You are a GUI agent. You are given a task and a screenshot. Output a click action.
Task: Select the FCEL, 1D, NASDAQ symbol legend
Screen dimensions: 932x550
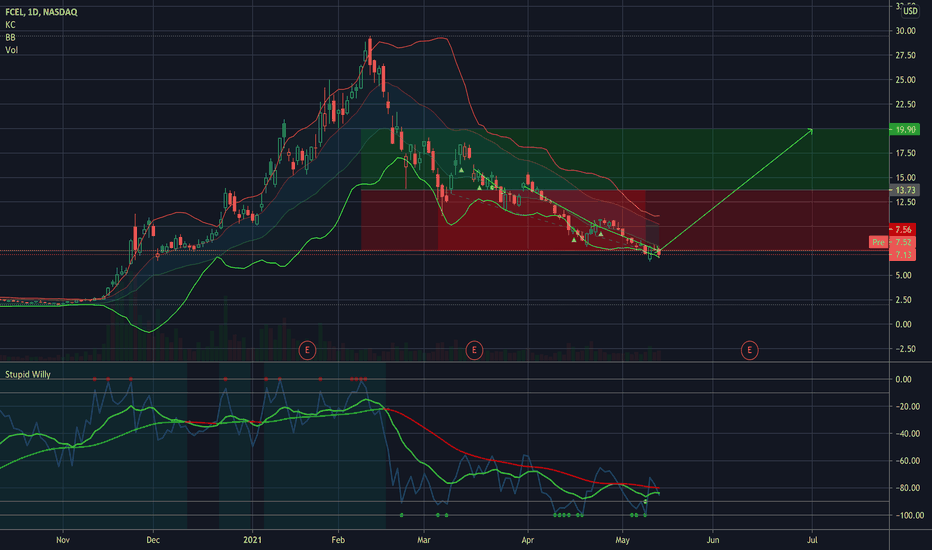coord(41,12)
